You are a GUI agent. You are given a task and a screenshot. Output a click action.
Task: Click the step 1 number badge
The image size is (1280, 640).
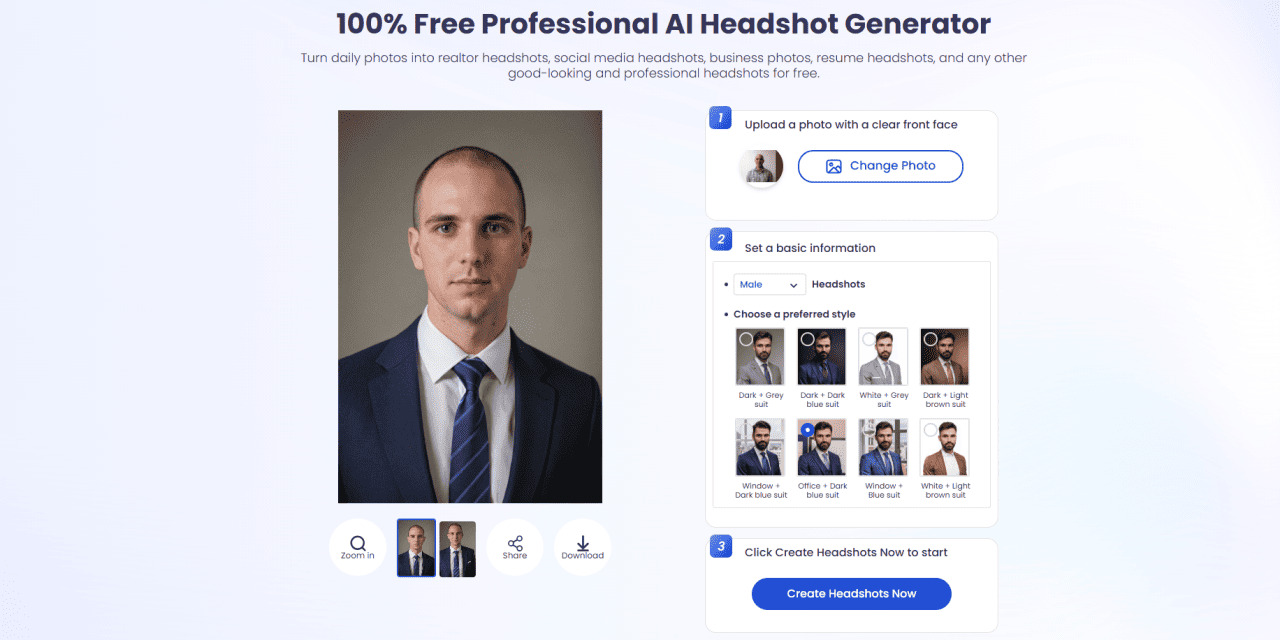[x=720, y=118]
